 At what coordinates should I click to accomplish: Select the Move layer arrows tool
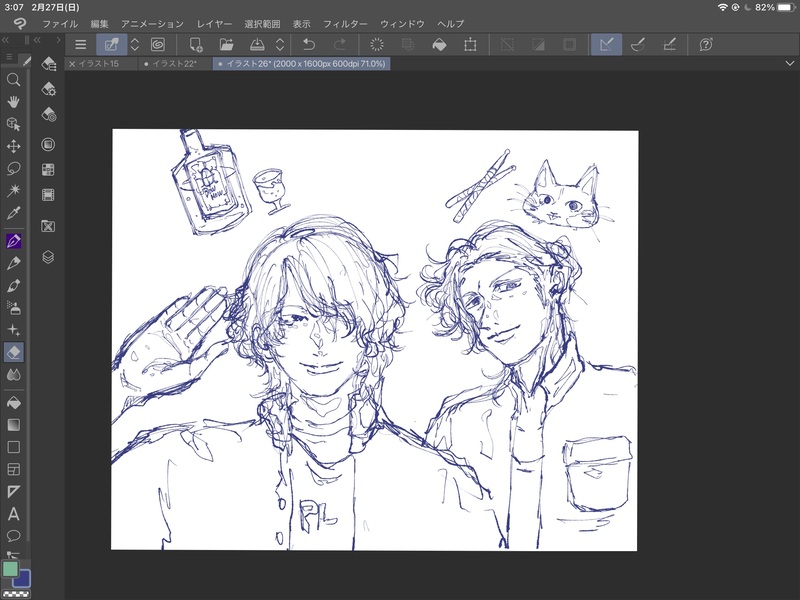point(14,146)
